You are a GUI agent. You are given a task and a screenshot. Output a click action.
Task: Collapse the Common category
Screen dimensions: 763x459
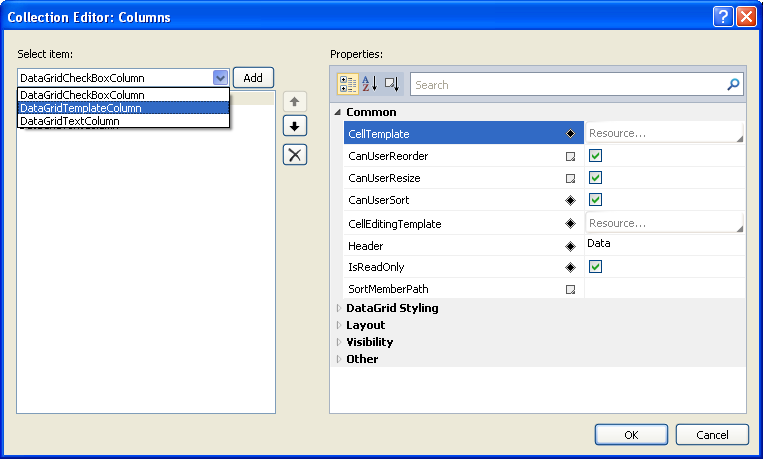click(338, 112)
